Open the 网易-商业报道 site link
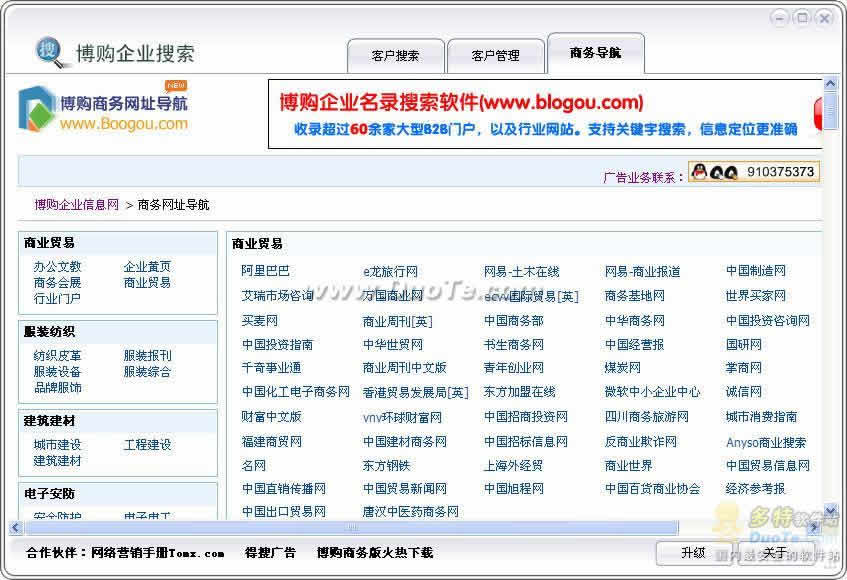847x580 pixels. tap(642, 272)
